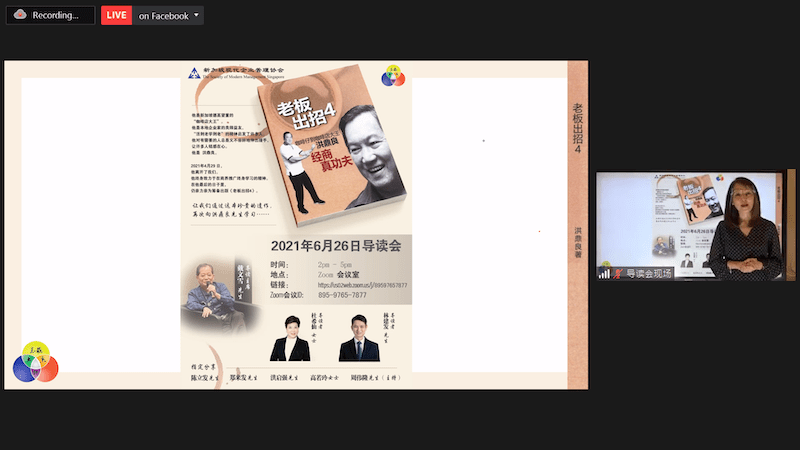Click the signal strength bars icon
800x450 pixels.
click(x=605, y=273)
